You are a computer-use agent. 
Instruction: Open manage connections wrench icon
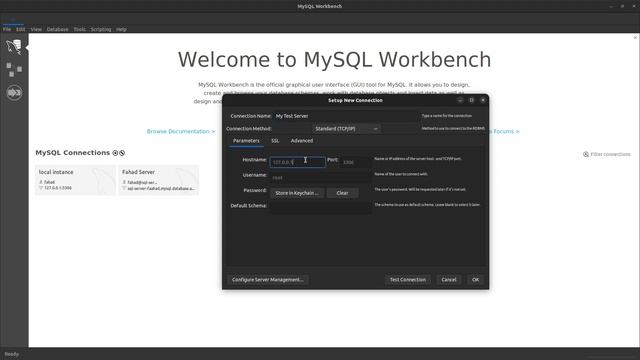(x=122, y=153)
